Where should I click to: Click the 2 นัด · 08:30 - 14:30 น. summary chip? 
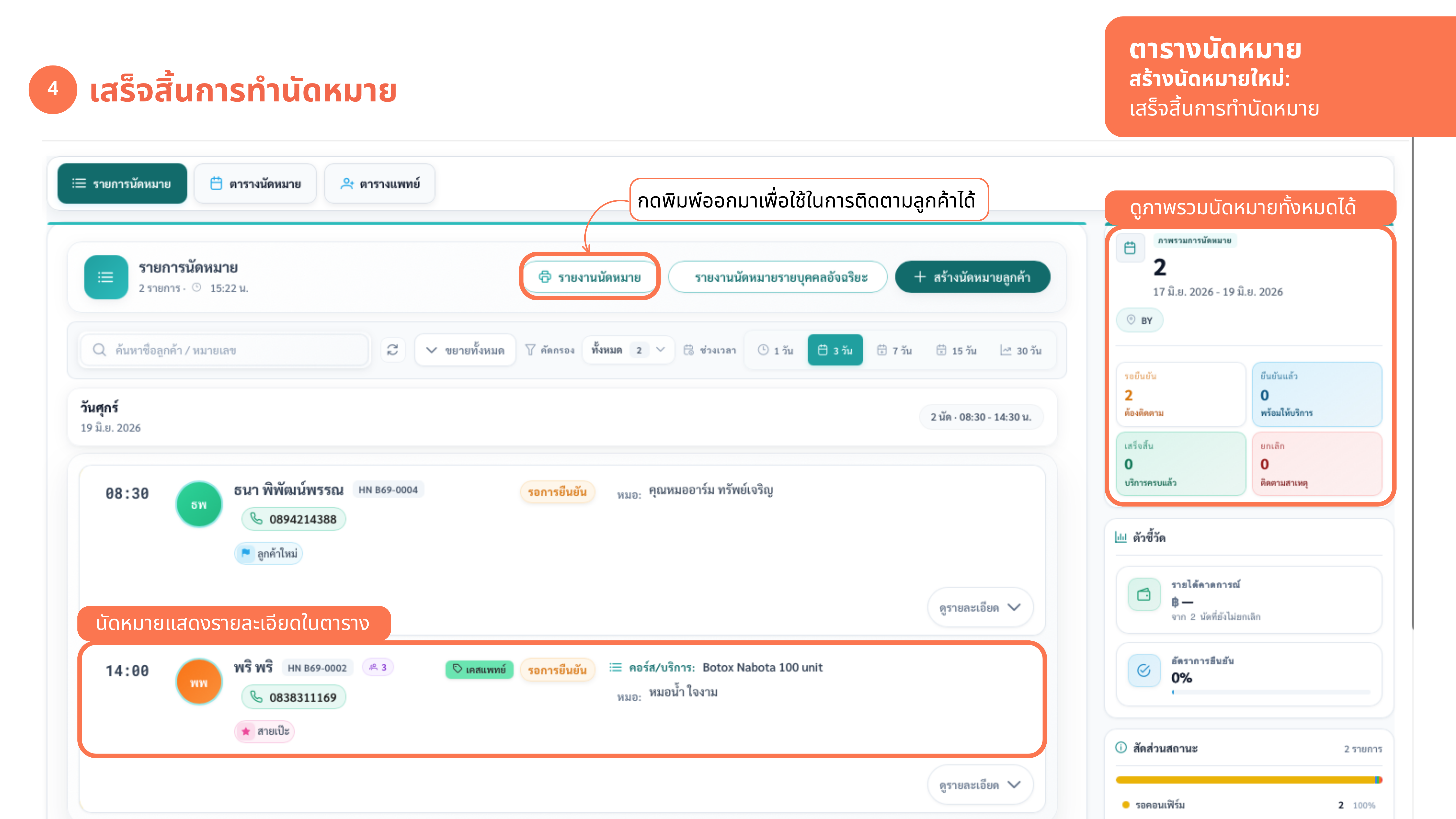pos(981,417)
